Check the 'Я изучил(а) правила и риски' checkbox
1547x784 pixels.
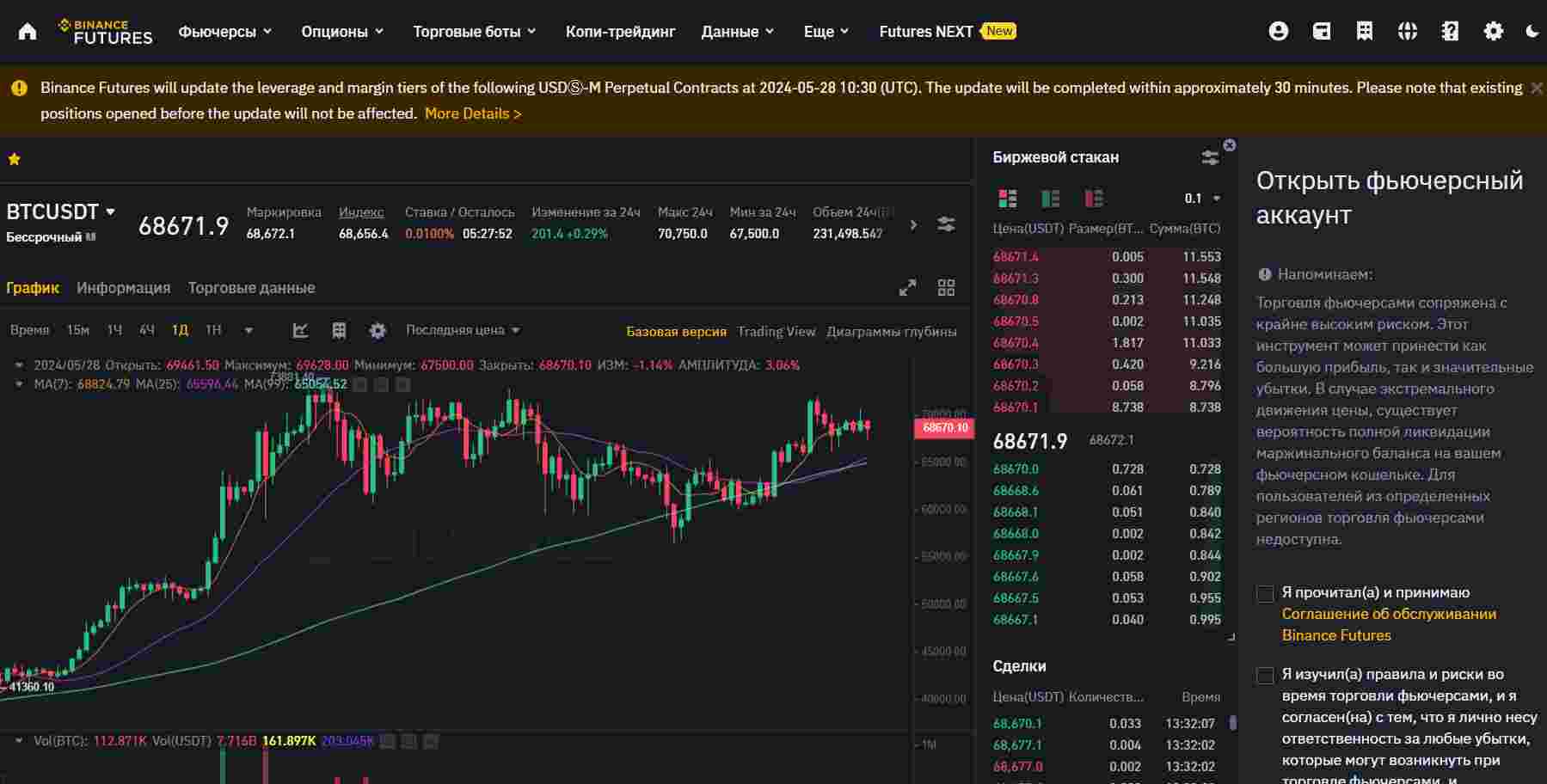[1265, 676]
